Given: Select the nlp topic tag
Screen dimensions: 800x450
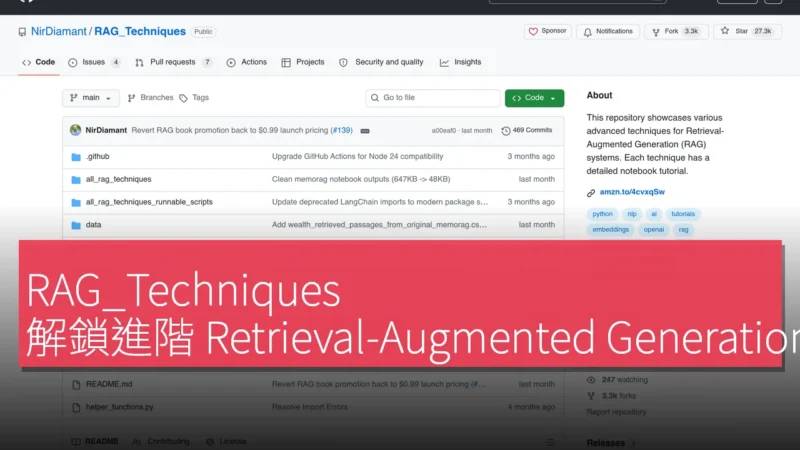Looking at the screenshot, I should point(632,214).
